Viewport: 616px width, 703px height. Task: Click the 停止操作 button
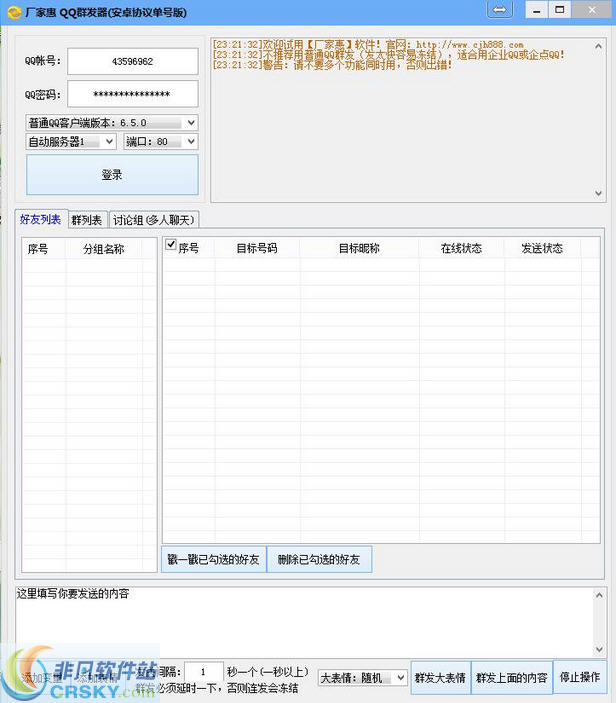coord(580,677)
